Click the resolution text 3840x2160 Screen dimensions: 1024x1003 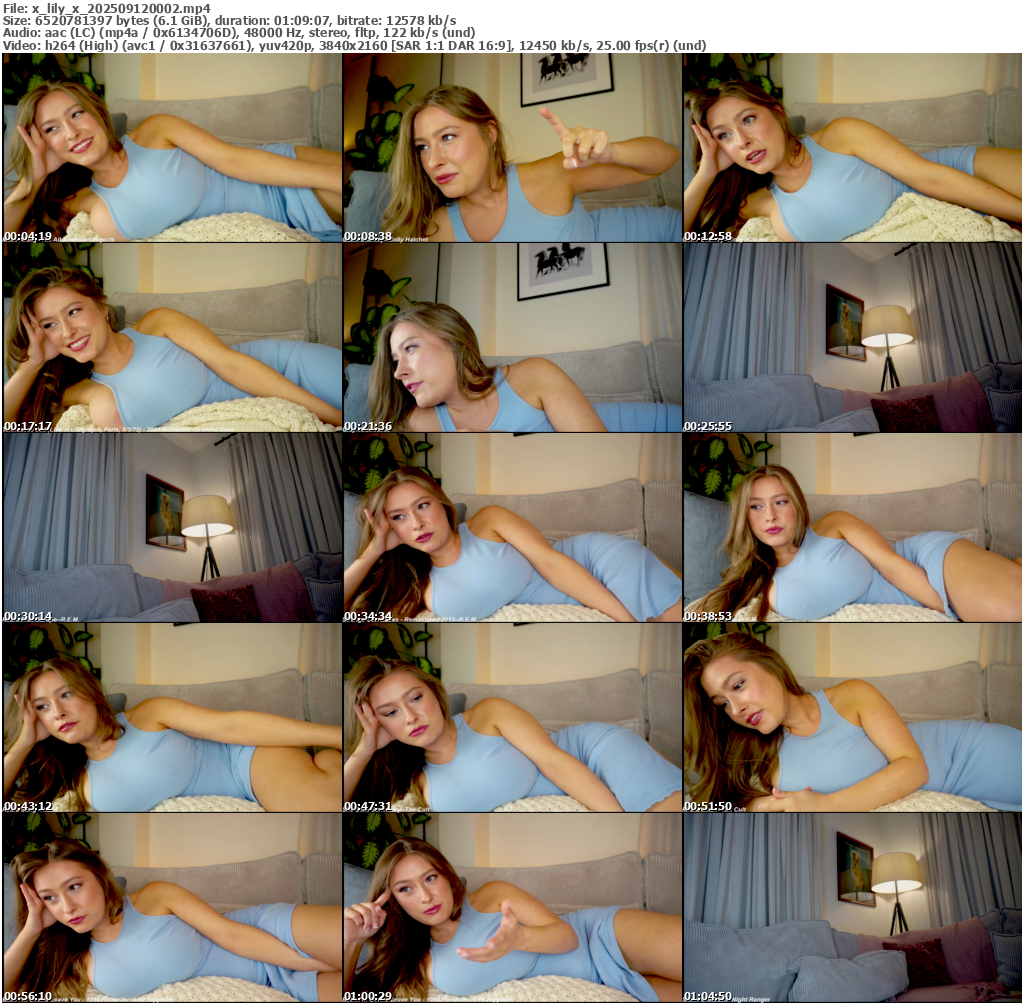351,46
